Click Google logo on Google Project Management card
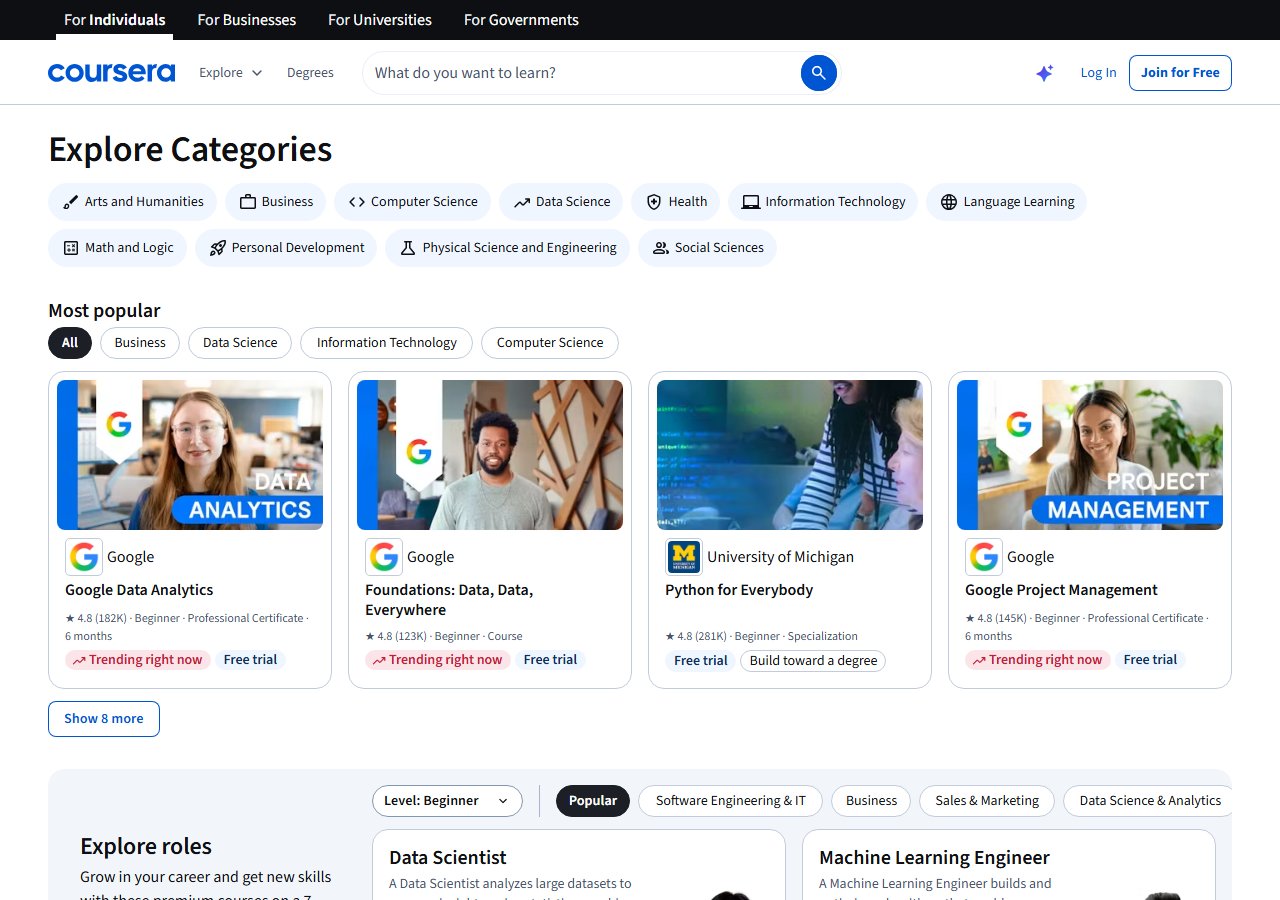This screenshot has width=1280, height=900. (984, 557)
